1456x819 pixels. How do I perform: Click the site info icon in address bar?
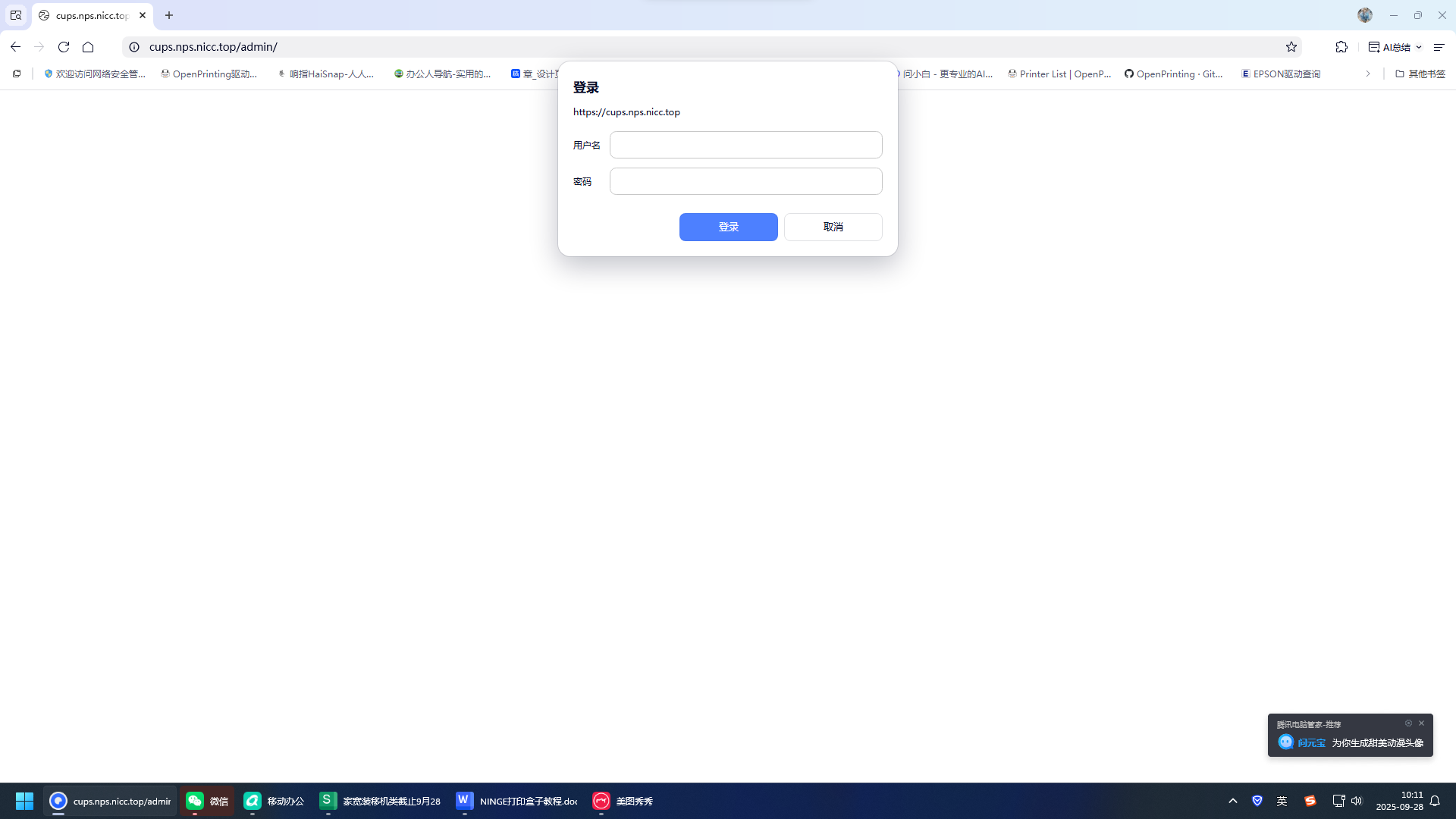134,47
